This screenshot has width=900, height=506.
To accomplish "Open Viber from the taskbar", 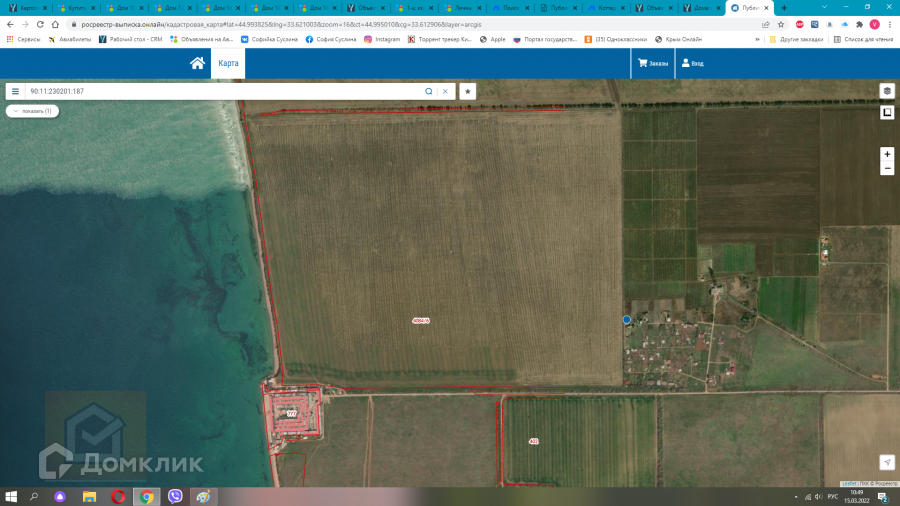I will coord(175,497).
